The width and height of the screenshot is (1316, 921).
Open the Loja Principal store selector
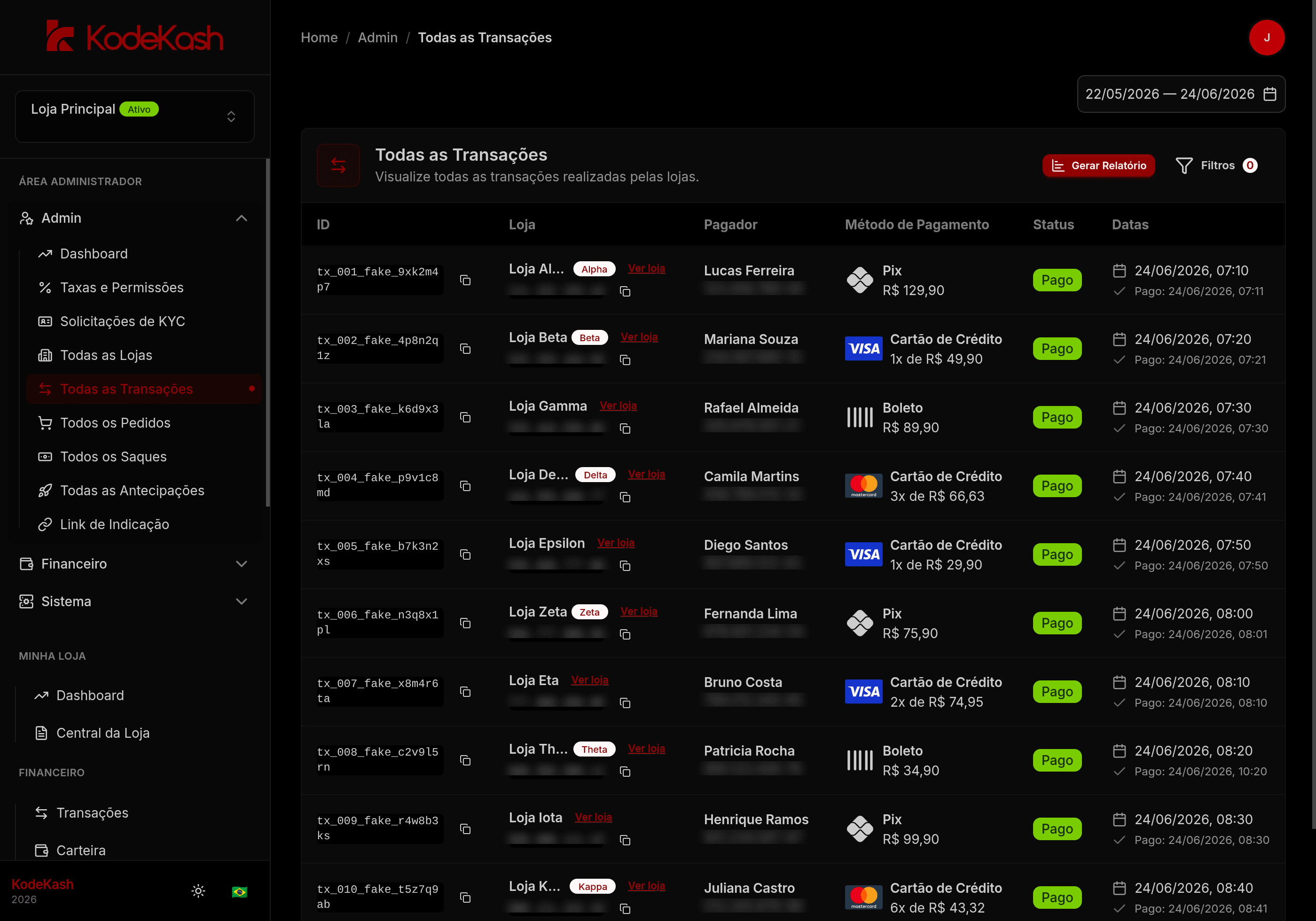click(x=135, y=117)
